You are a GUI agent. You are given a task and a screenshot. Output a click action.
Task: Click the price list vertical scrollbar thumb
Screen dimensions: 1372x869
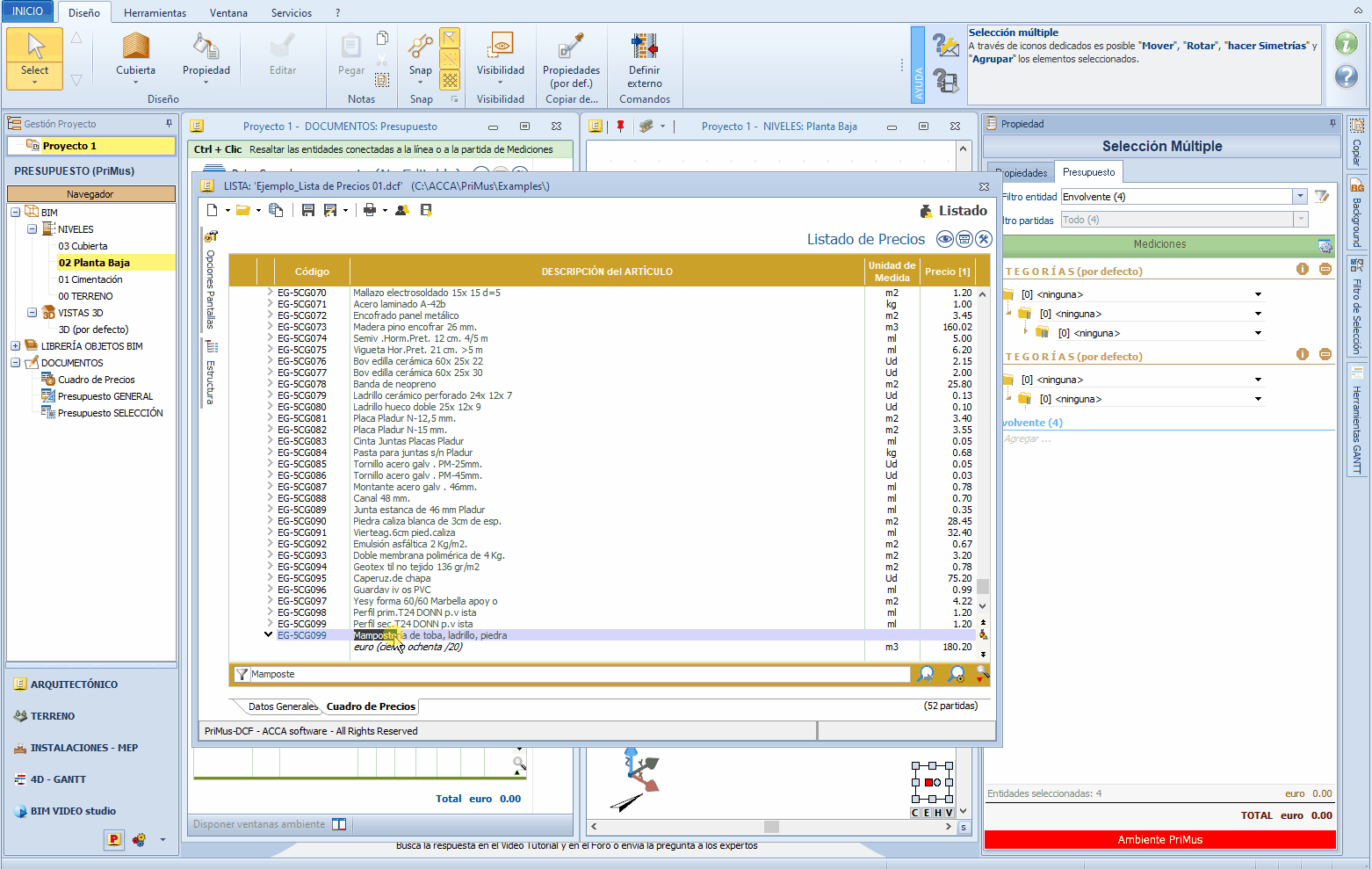[983, 586]
